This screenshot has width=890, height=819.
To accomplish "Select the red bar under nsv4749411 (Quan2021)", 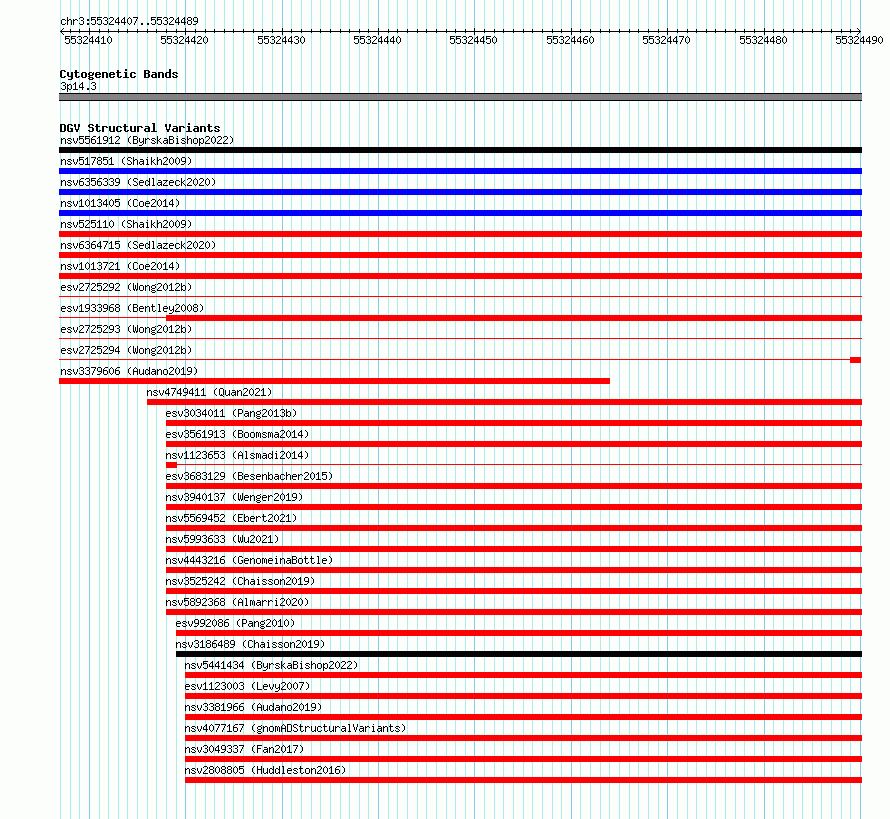I will coord(505,402).
